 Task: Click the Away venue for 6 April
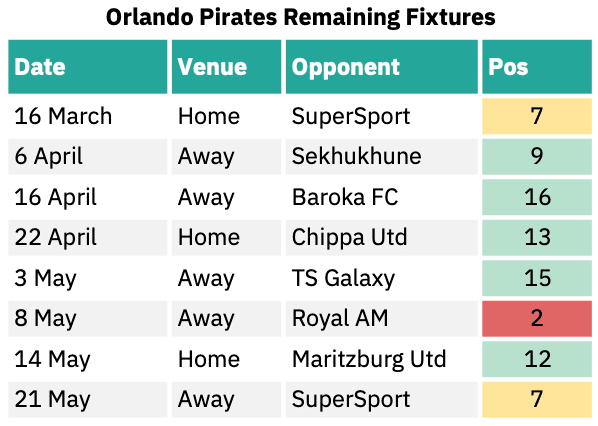click(x=227, y=156)
